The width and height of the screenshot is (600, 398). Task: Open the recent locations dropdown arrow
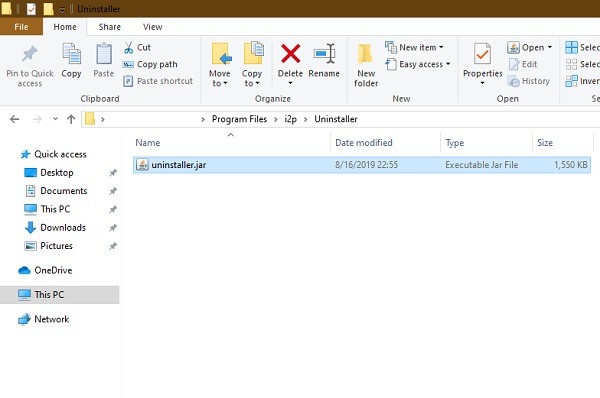(x=55, y=119)
